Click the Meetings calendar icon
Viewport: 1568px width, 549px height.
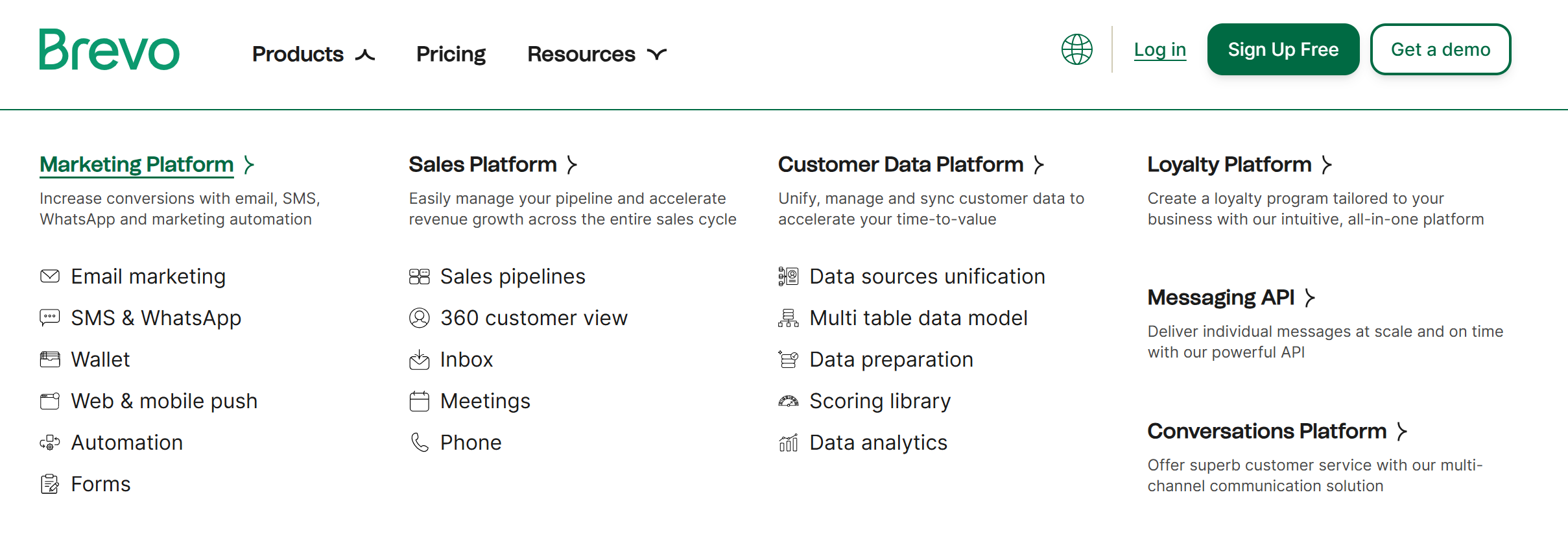pyautogui.click(x=420, y=401)
